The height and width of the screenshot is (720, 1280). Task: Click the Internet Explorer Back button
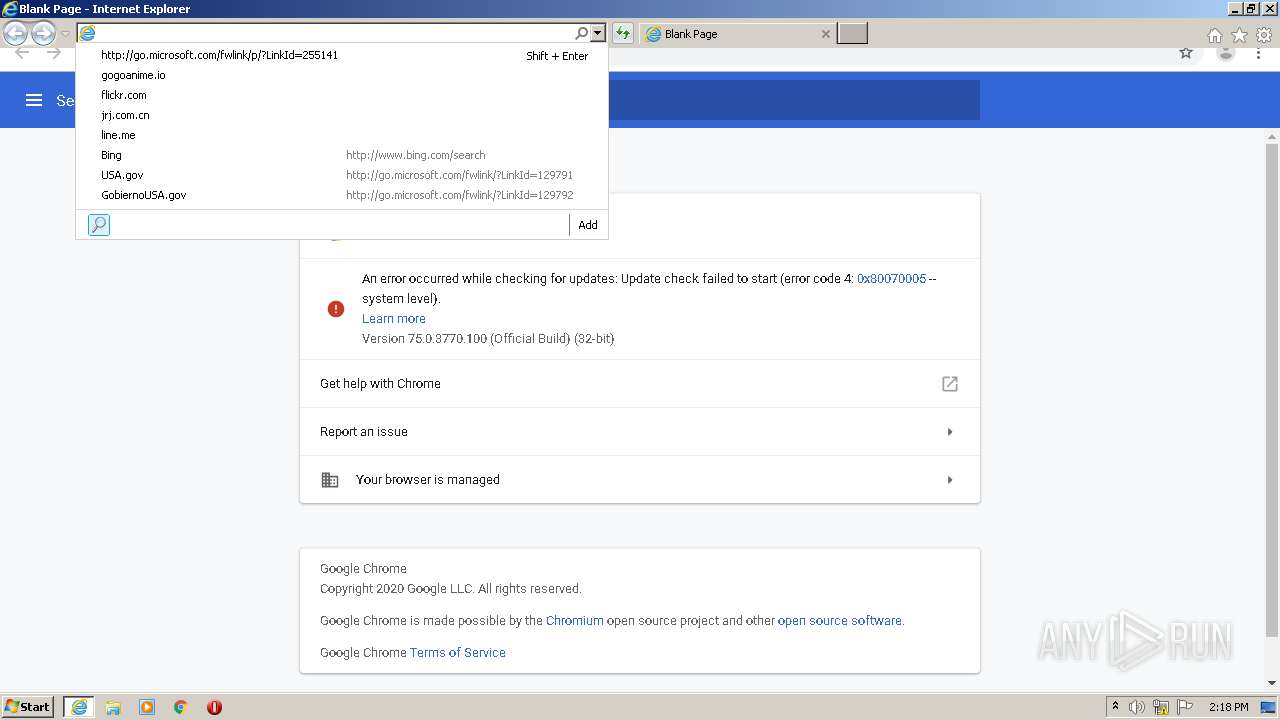(x=16, y=34)
